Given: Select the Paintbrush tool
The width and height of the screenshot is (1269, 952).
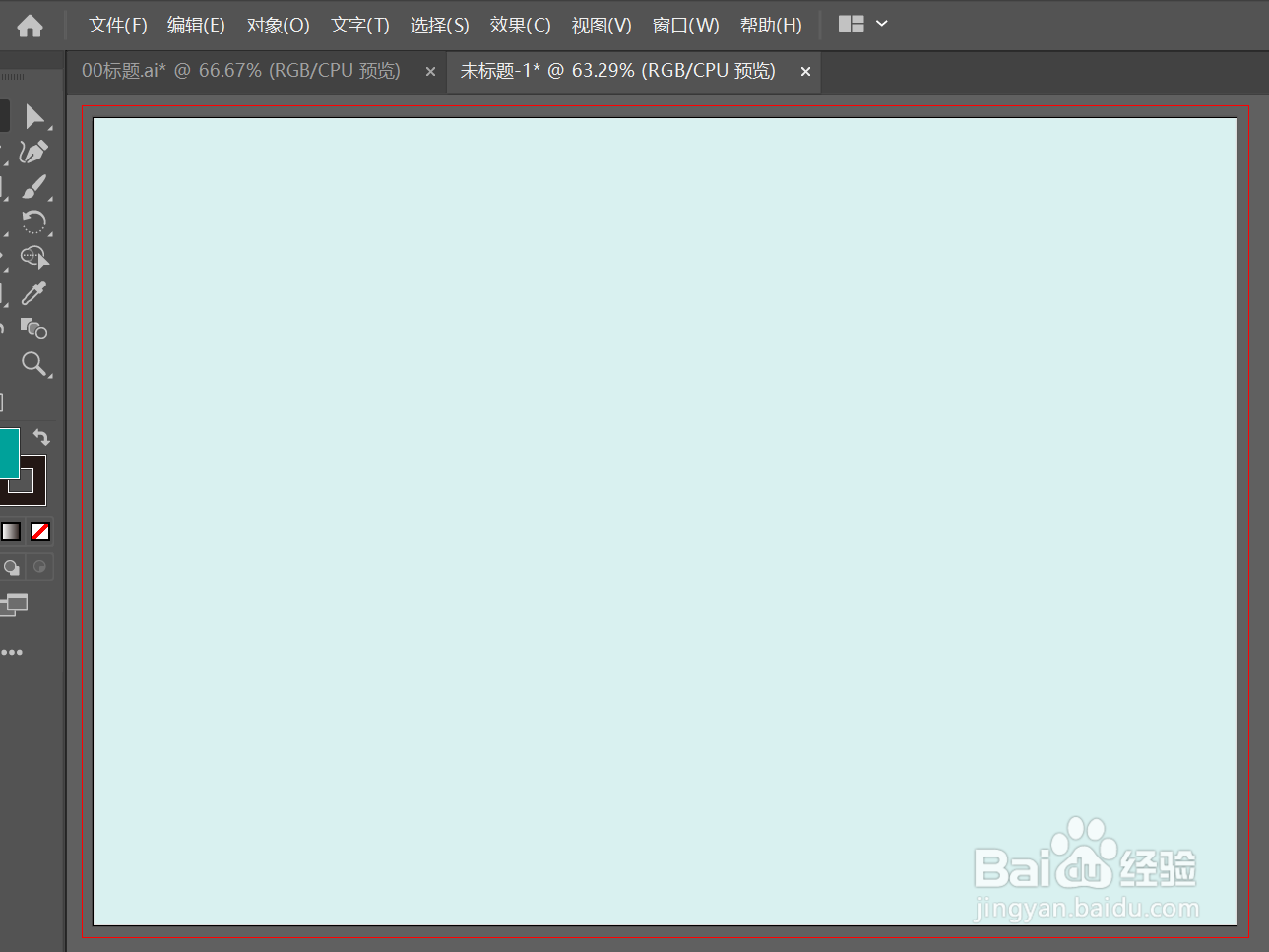Looking at the screenshot, I should point(34,187).
